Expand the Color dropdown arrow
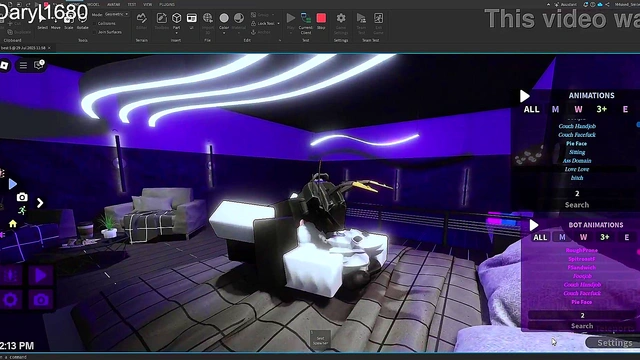The height and width of the screenshot is (360, 640). 224,33
